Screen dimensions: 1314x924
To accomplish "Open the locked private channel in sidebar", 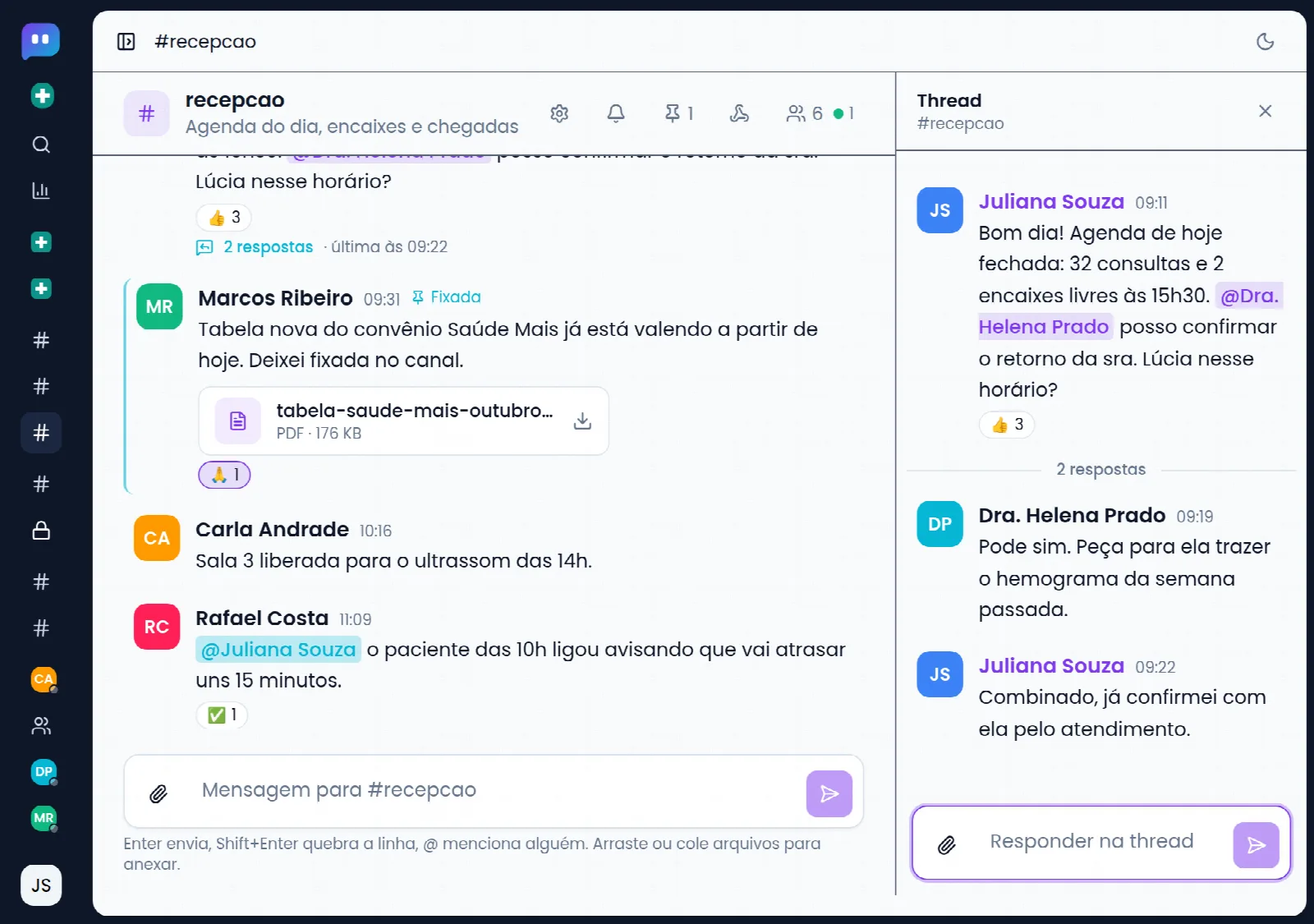I will (41, 531).
